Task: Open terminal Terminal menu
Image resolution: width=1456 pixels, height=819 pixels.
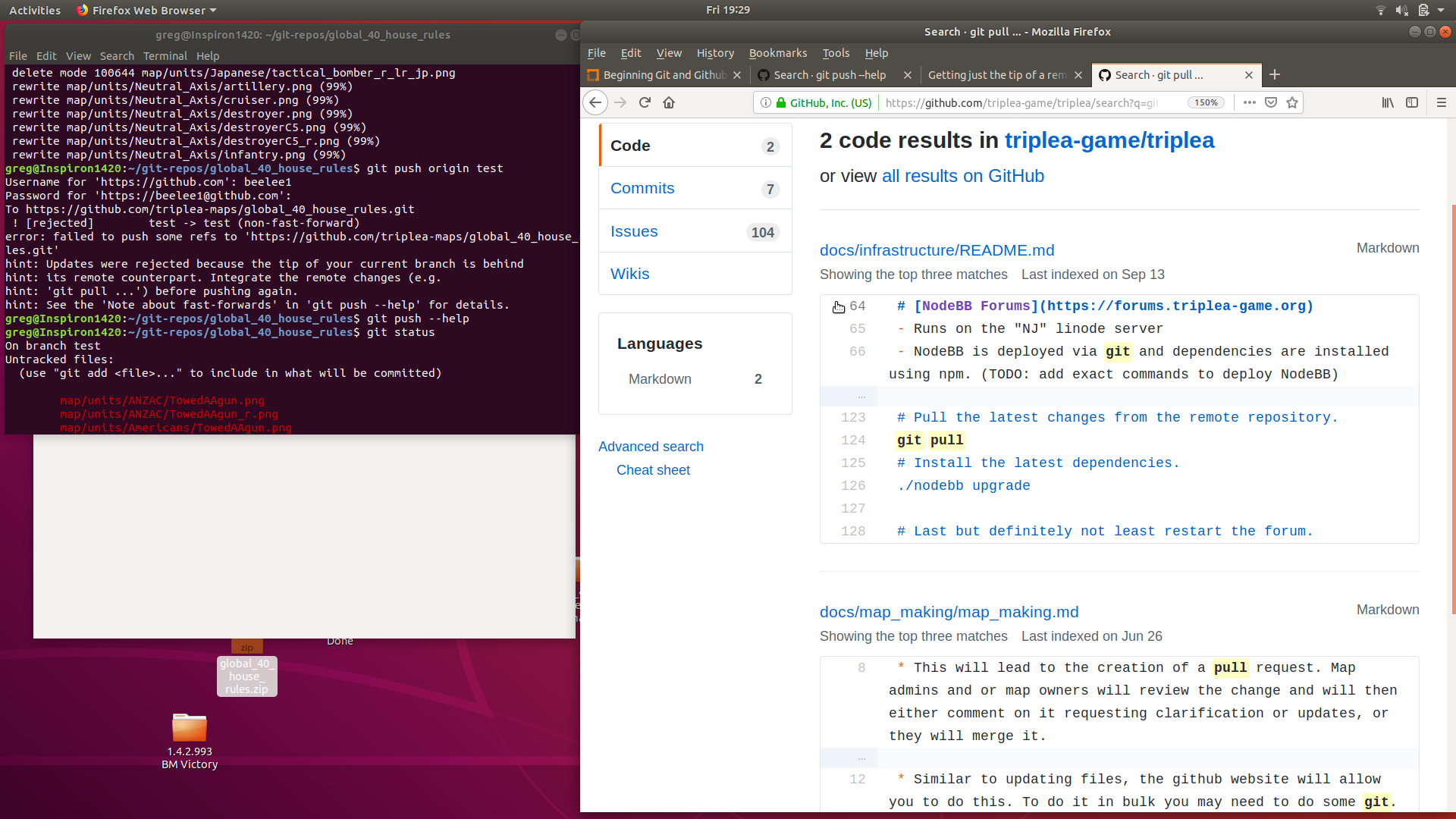Action: (165, 56)
